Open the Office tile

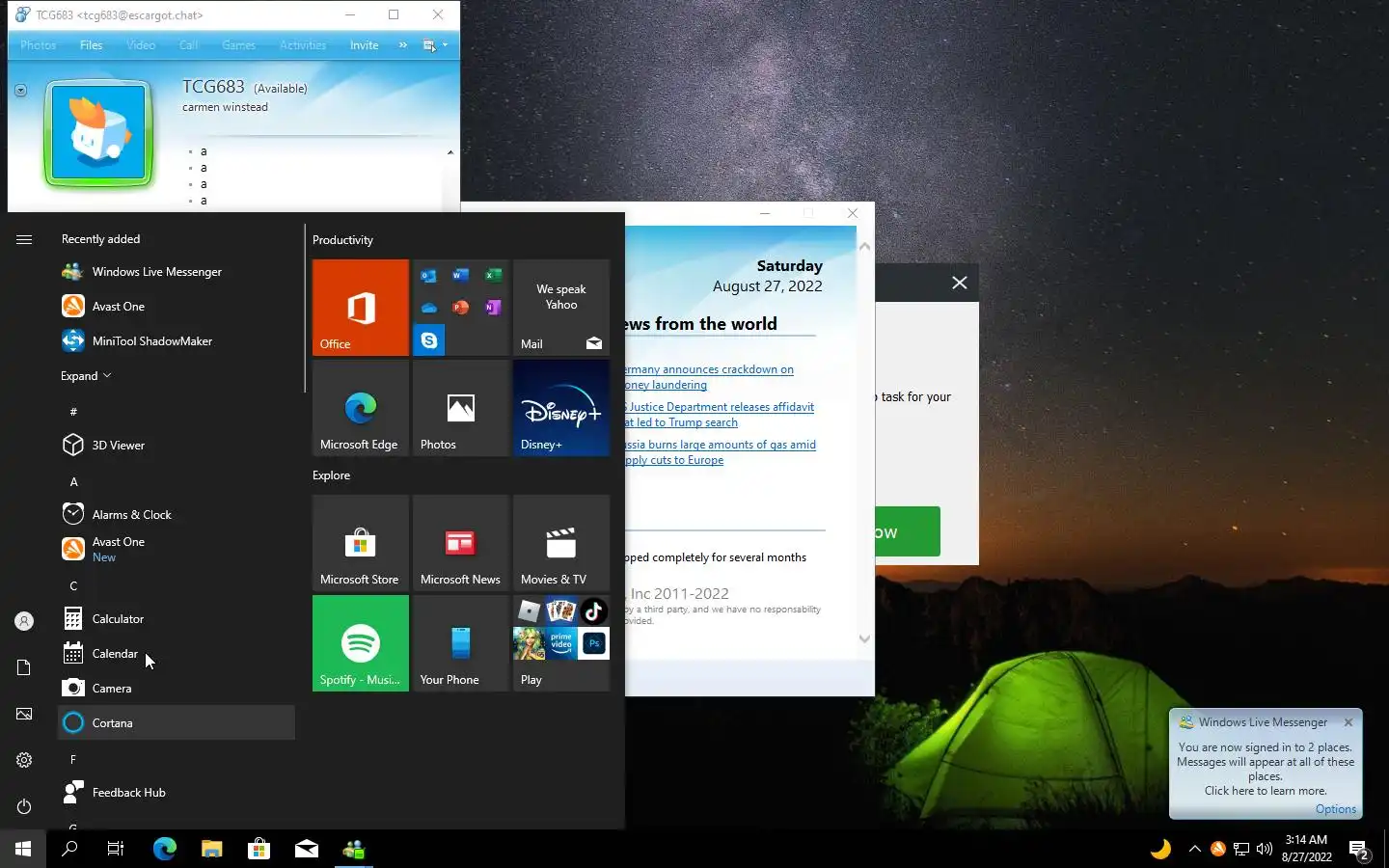[x=361, y=308]
